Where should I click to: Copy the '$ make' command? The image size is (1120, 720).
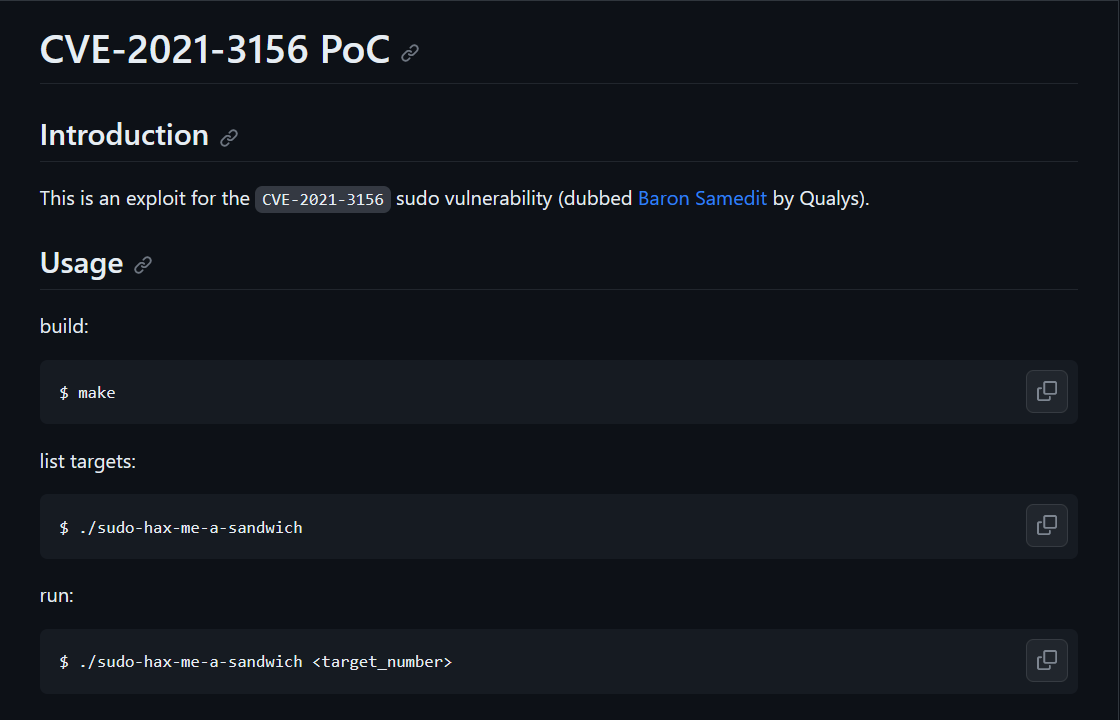click(x=1046, y=391)
